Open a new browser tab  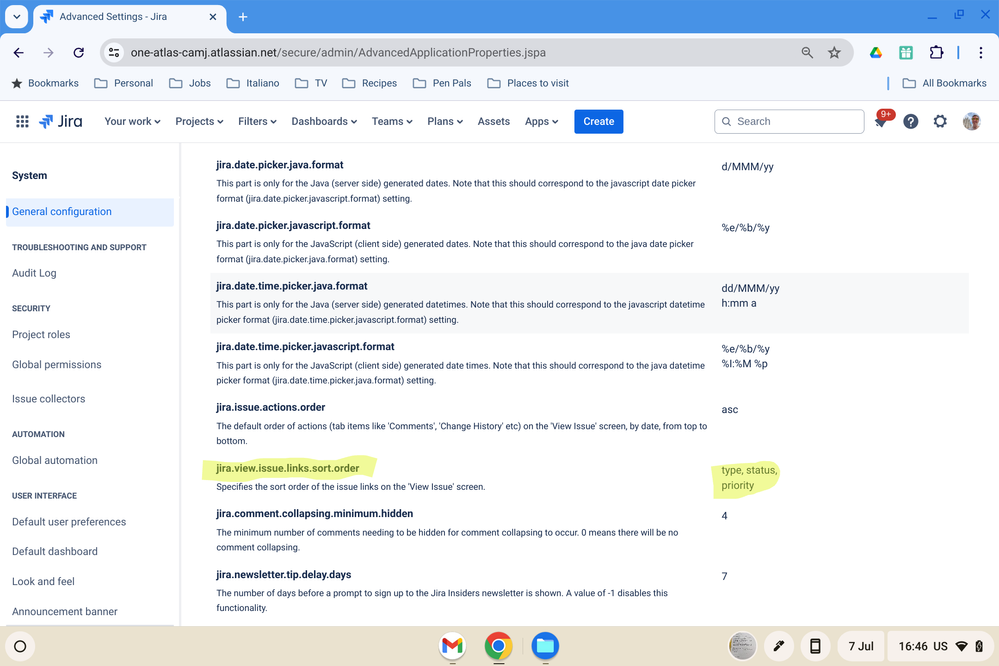(x=243, y=17)
